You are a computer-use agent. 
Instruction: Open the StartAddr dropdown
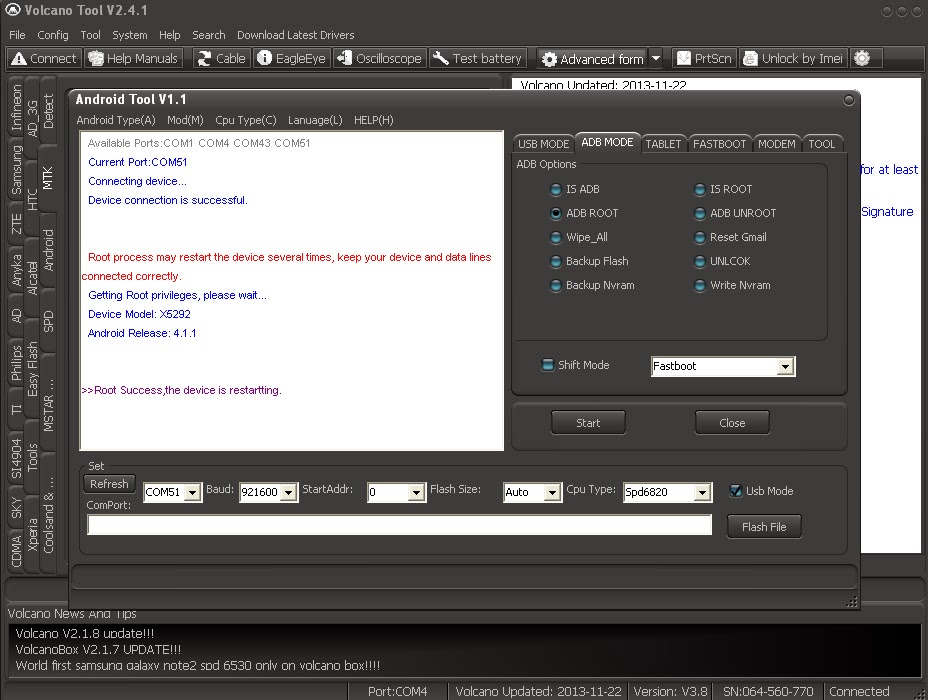416,492
